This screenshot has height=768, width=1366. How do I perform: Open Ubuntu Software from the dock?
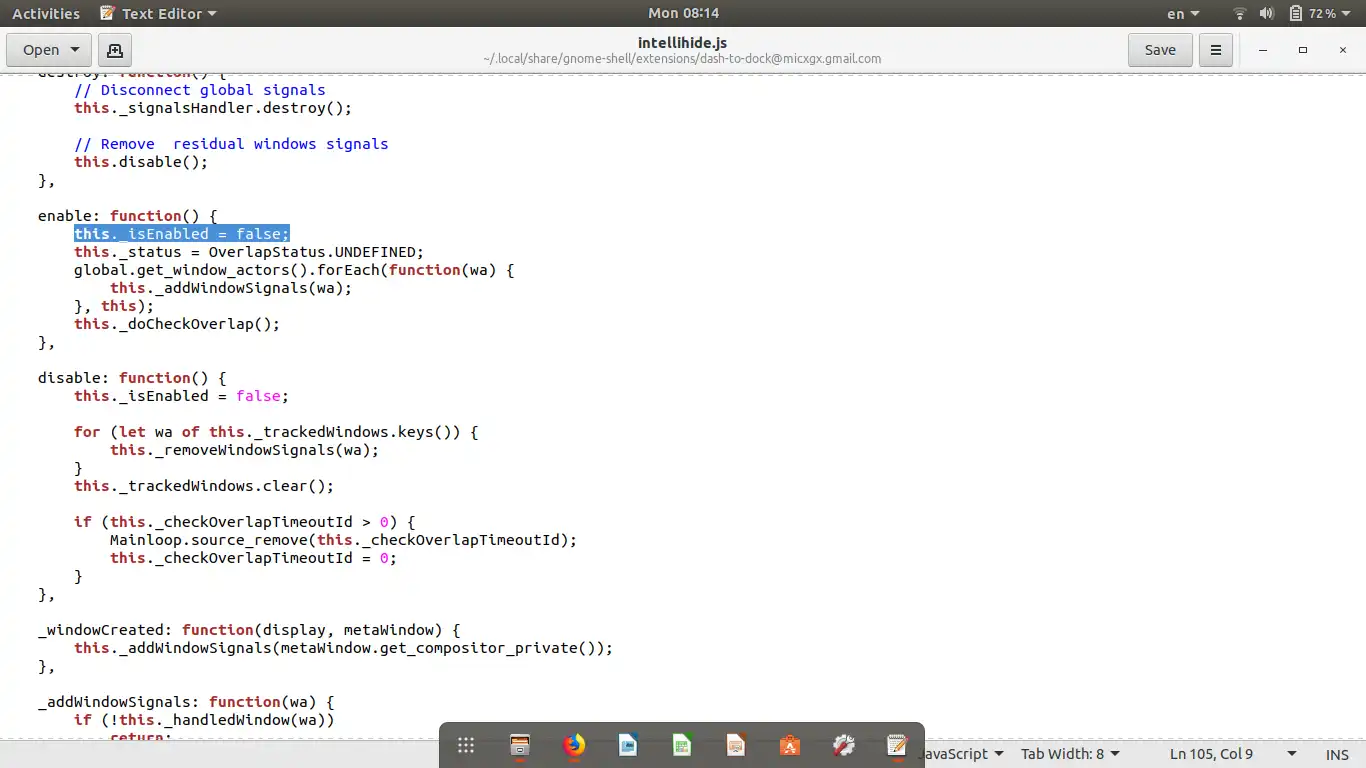click(790, 745)
